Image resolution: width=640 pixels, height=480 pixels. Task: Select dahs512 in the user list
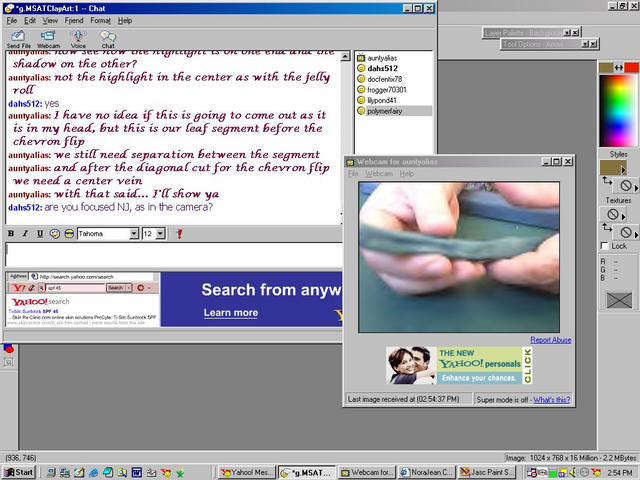pos(382,68)
